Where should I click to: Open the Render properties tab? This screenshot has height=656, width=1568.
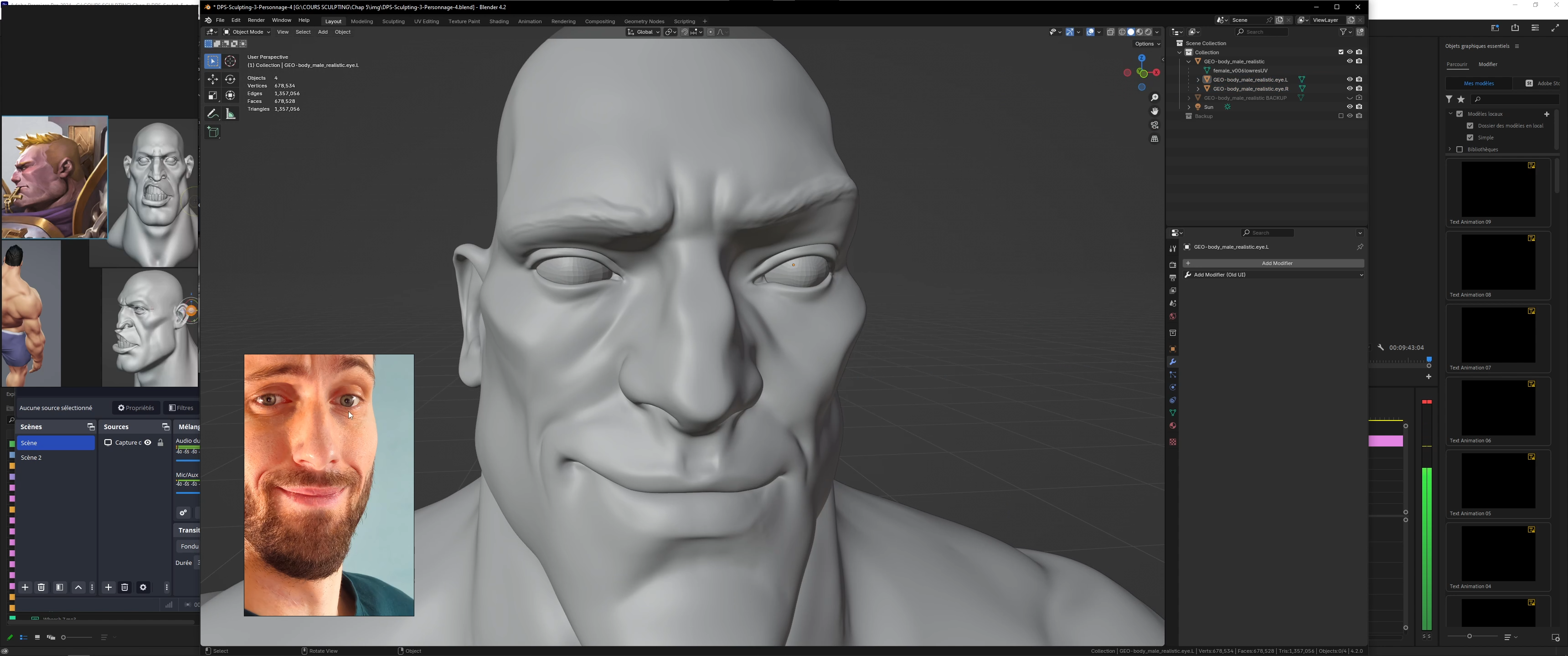coord(1172,265)
